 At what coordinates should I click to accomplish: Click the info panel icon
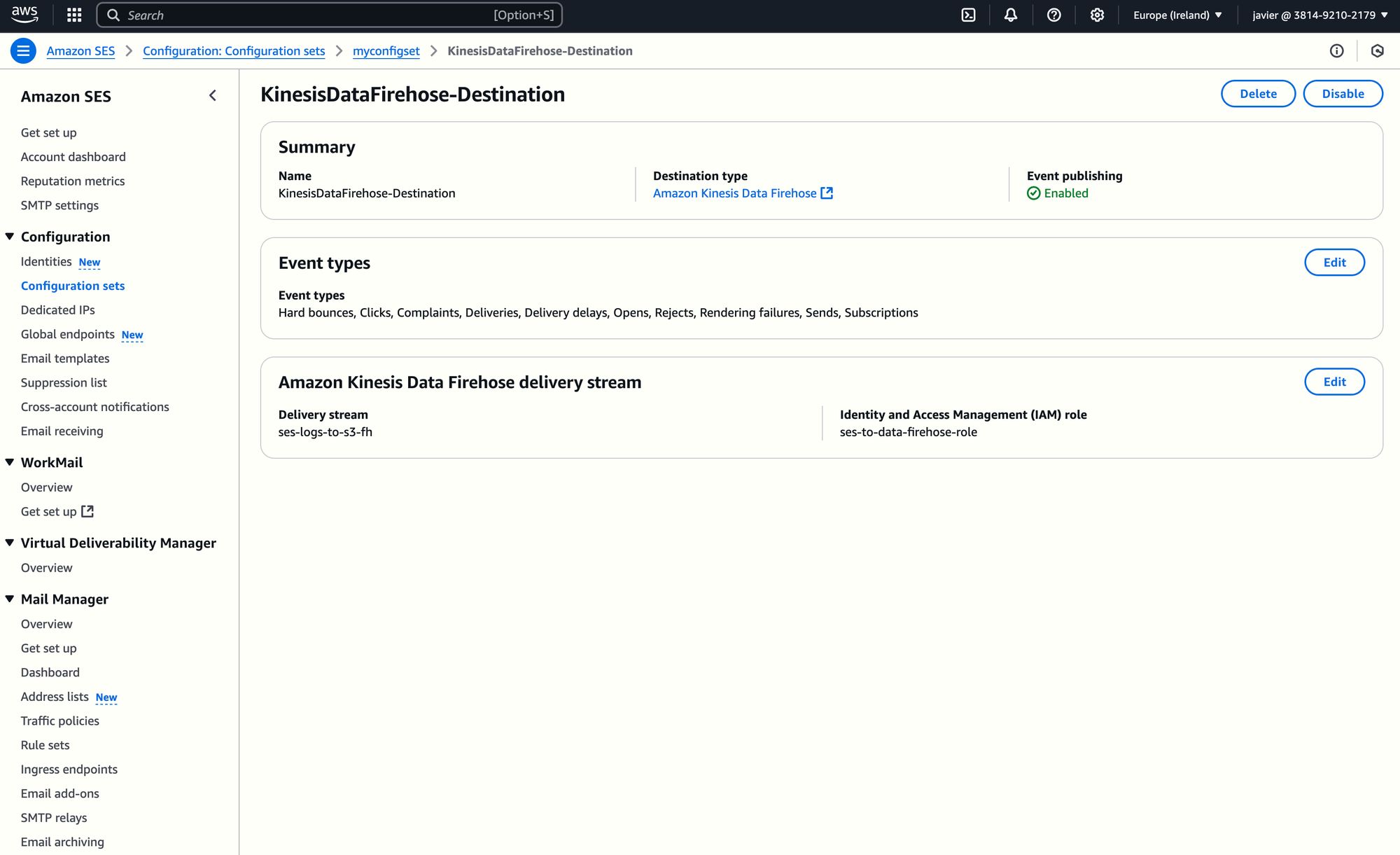[1336, 51]
